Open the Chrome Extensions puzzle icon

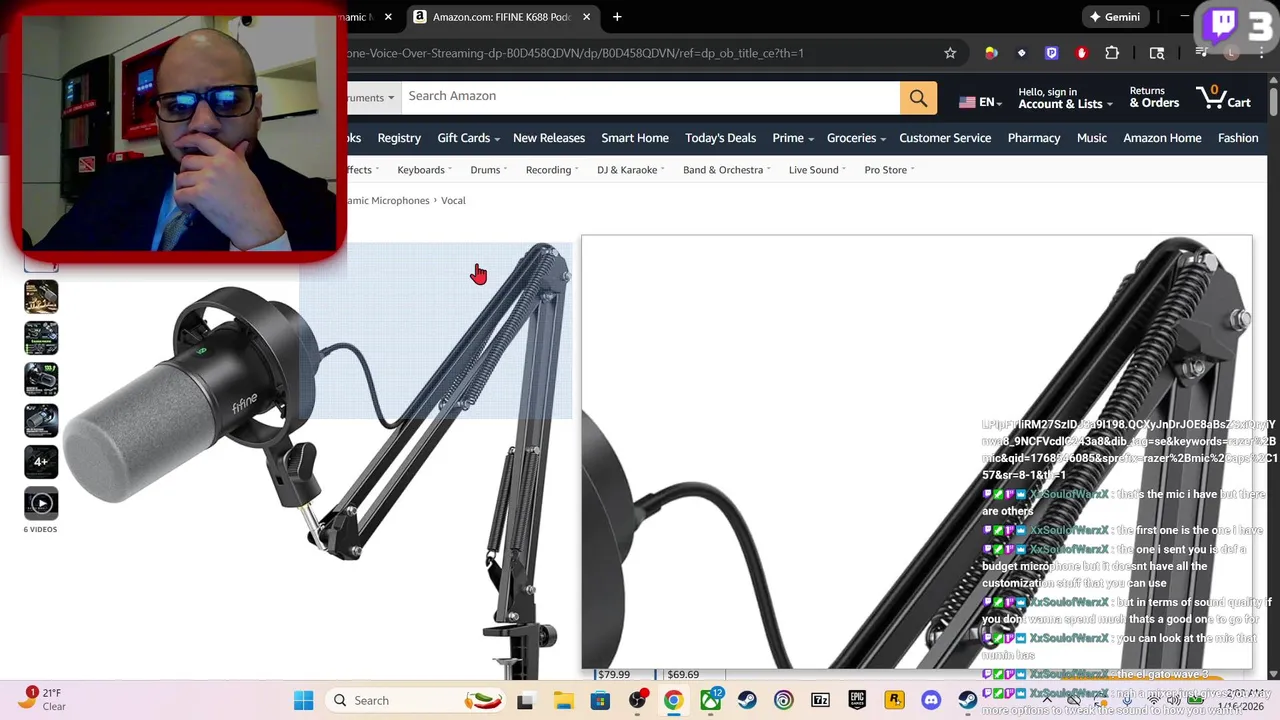(1112, 53)
